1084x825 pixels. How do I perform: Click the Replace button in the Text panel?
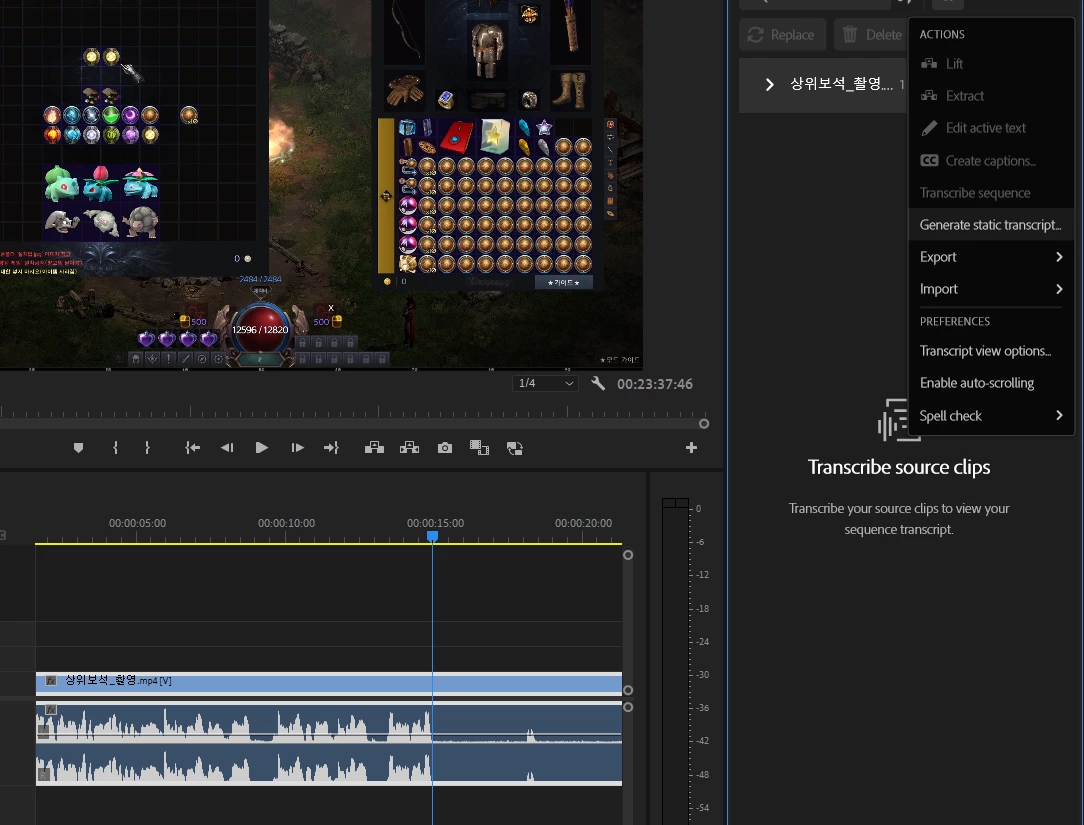[782, 35]
